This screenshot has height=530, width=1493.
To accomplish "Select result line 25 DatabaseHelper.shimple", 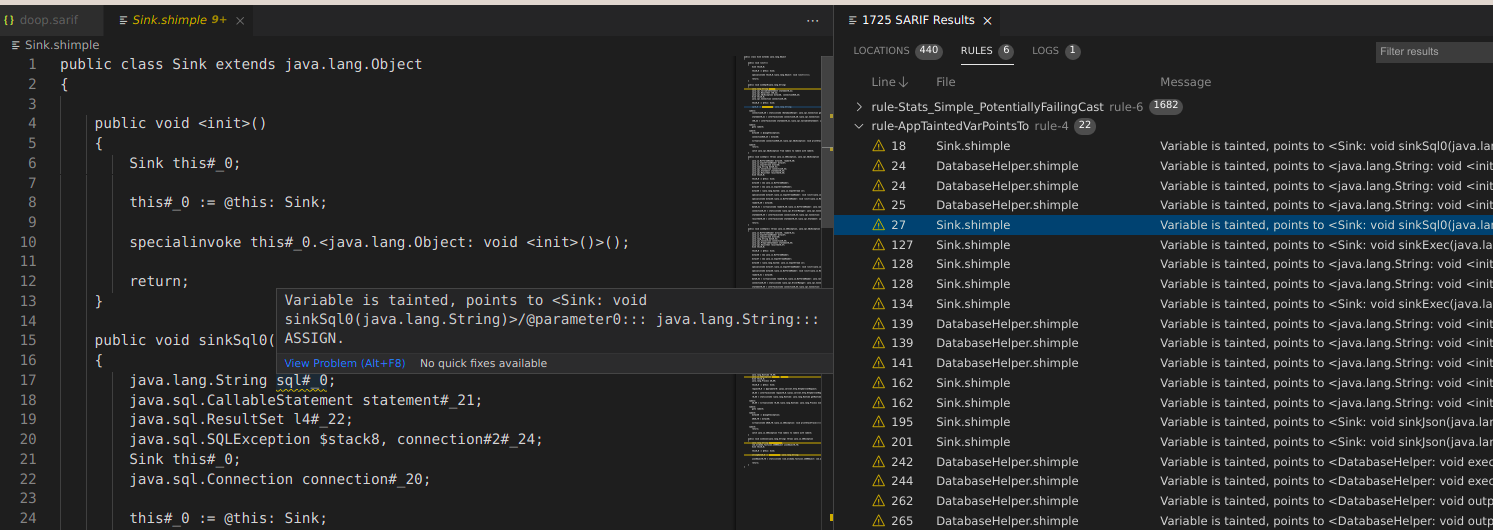I will [x=1163, y=205].
